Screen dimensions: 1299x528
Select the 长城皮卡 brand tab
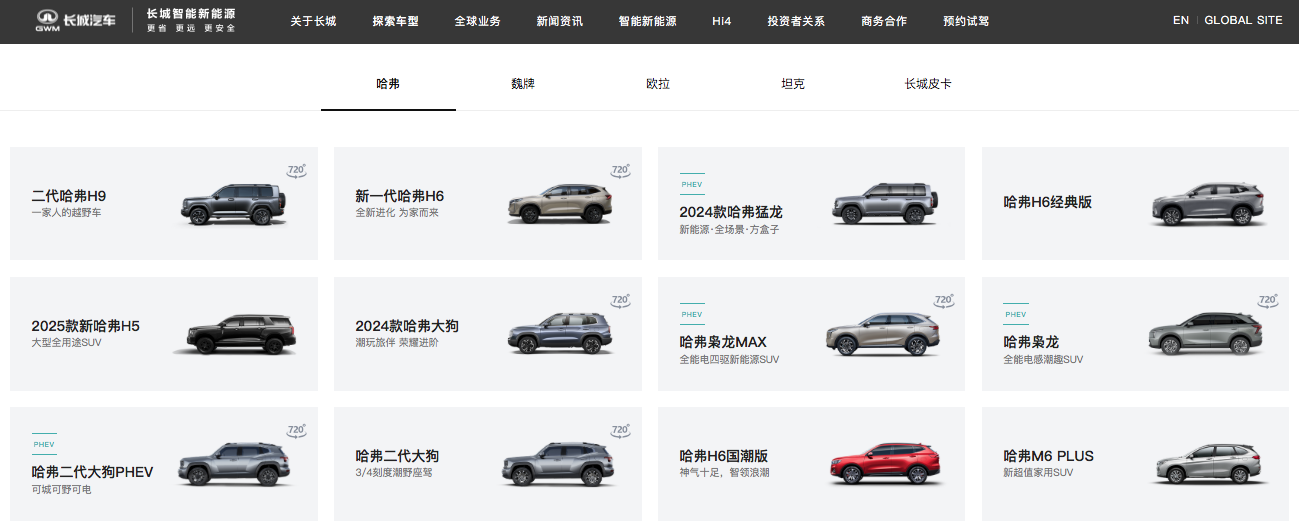click(928, 84)
